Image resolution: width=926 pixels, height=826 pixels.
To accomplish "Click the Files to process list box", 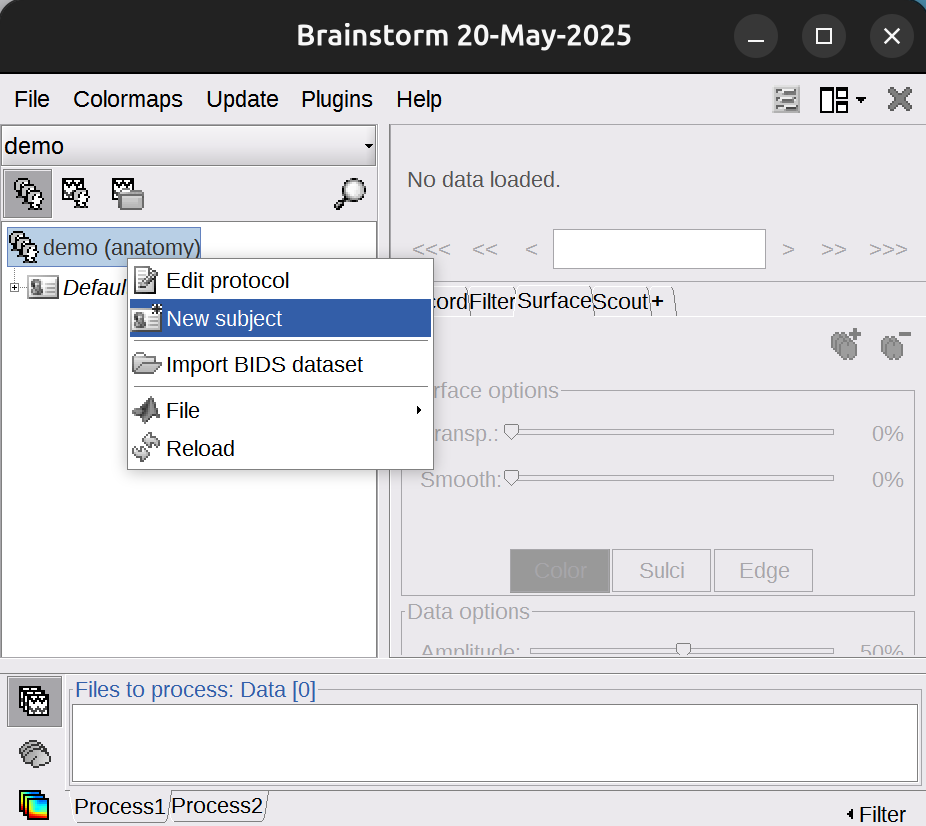I will (x=495, y=743).
